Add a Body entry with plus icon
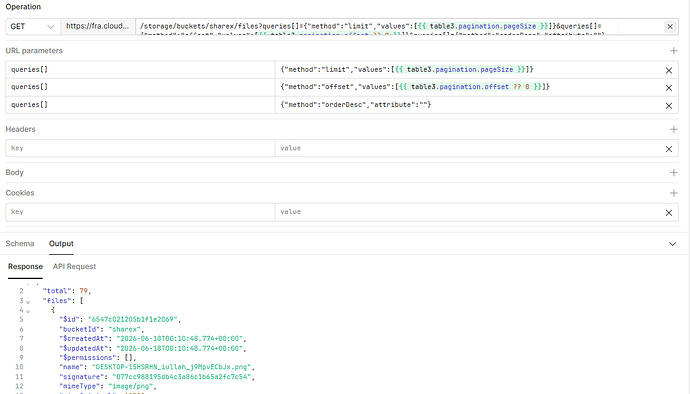Image resolution: width=690 pixels, height=394 pixels. [x=673, y=173]
